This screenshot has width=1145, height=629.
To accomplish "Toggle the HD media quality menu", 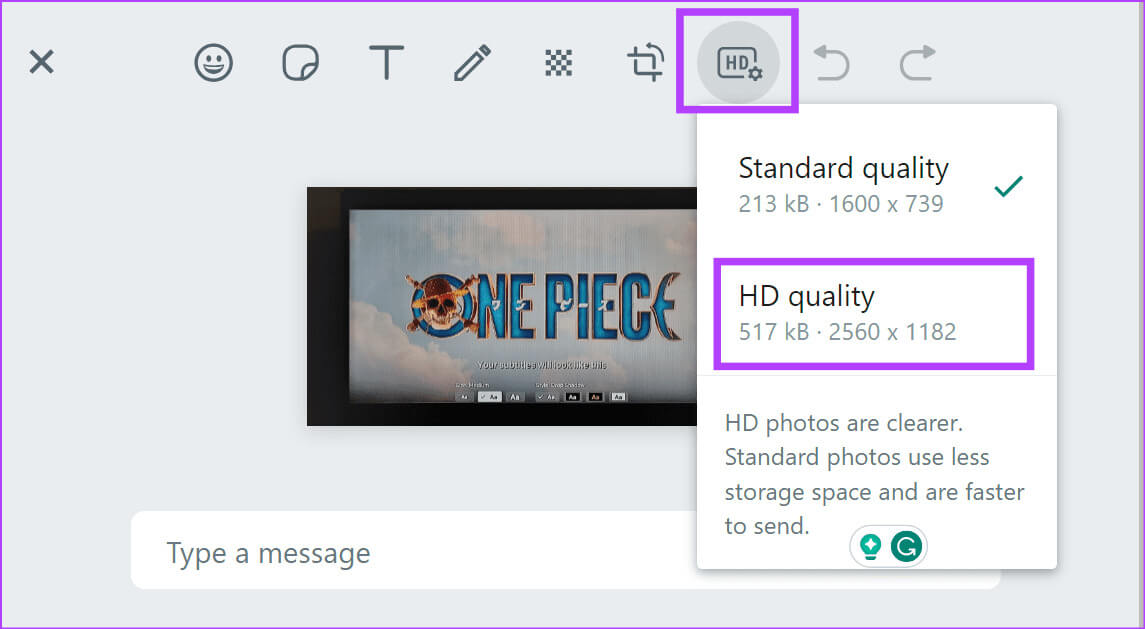I will [x=738, y=62].
